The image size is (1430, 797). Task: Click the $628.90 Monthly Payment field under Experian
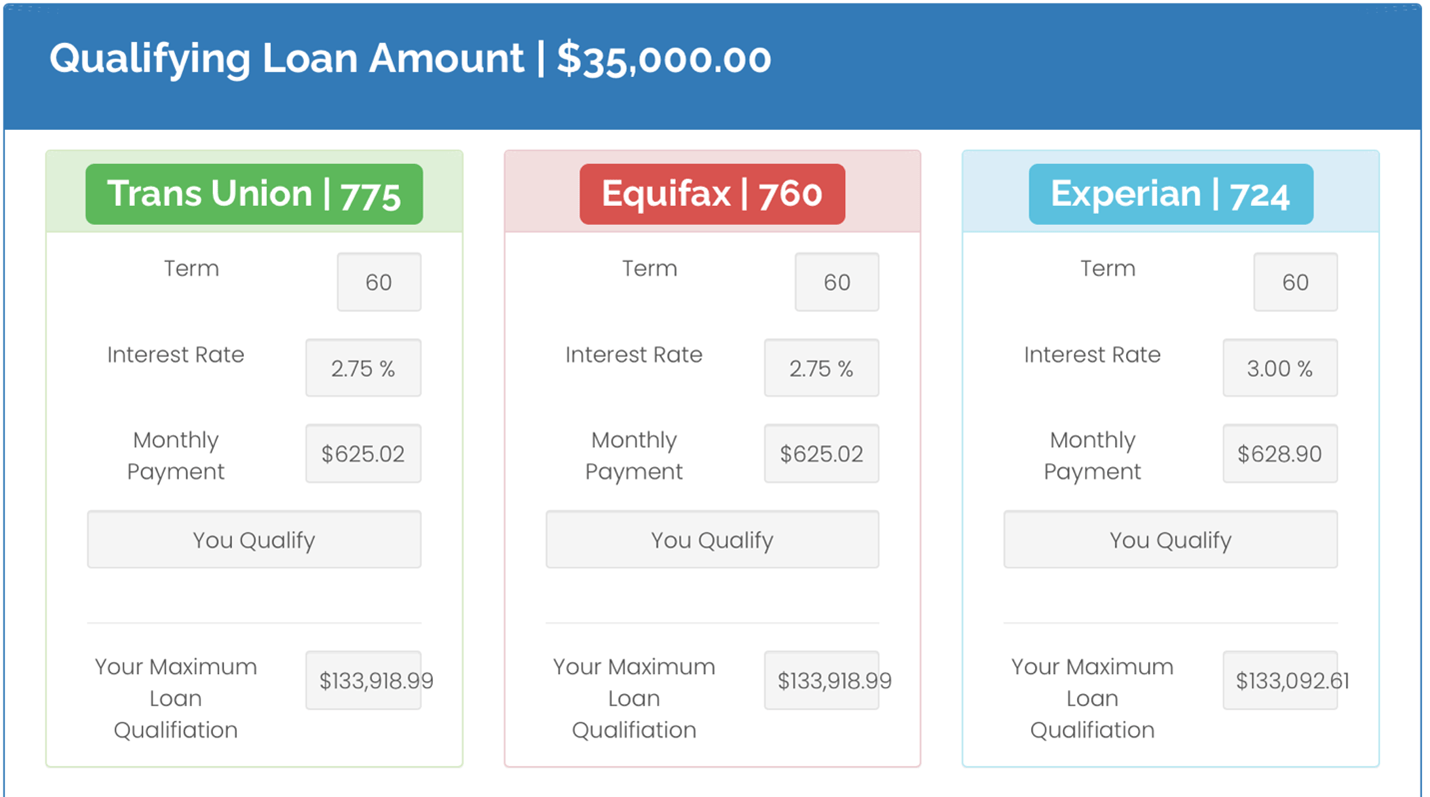[1279, 453]
